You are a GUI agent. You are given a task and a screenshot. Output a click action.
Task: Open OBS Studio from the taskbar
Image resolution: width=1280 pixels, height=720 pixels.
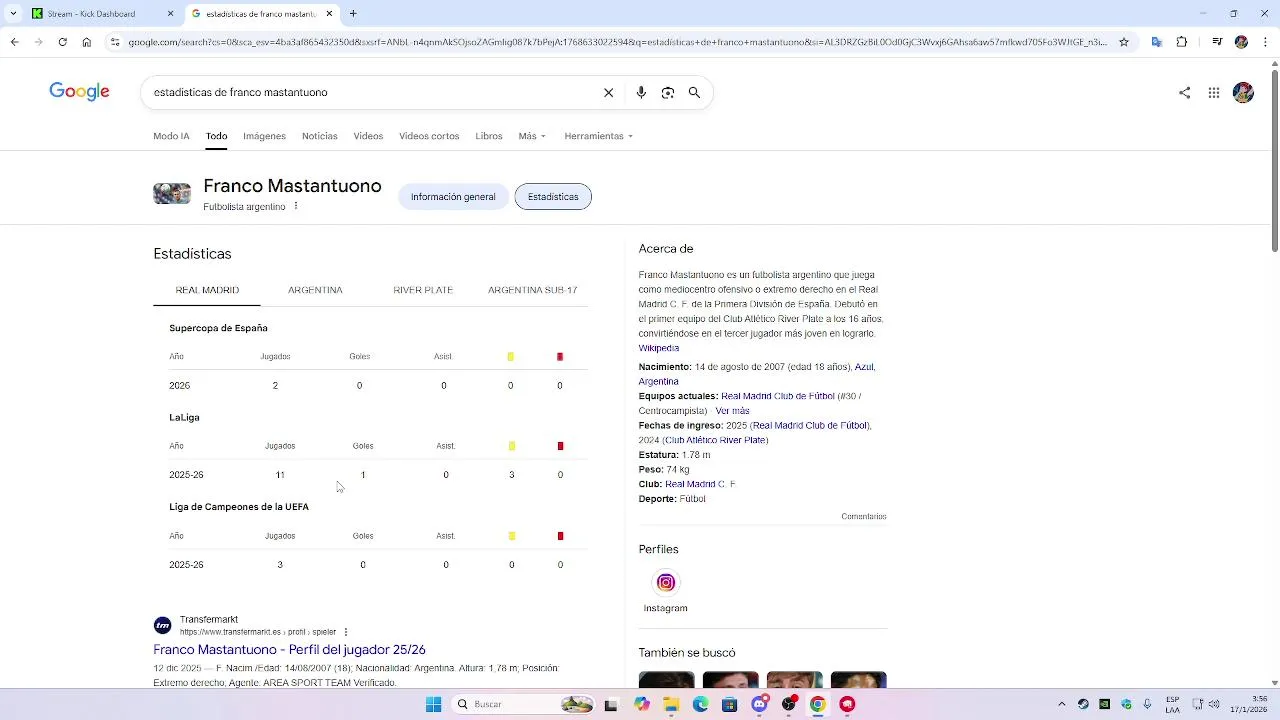point(789,704)
